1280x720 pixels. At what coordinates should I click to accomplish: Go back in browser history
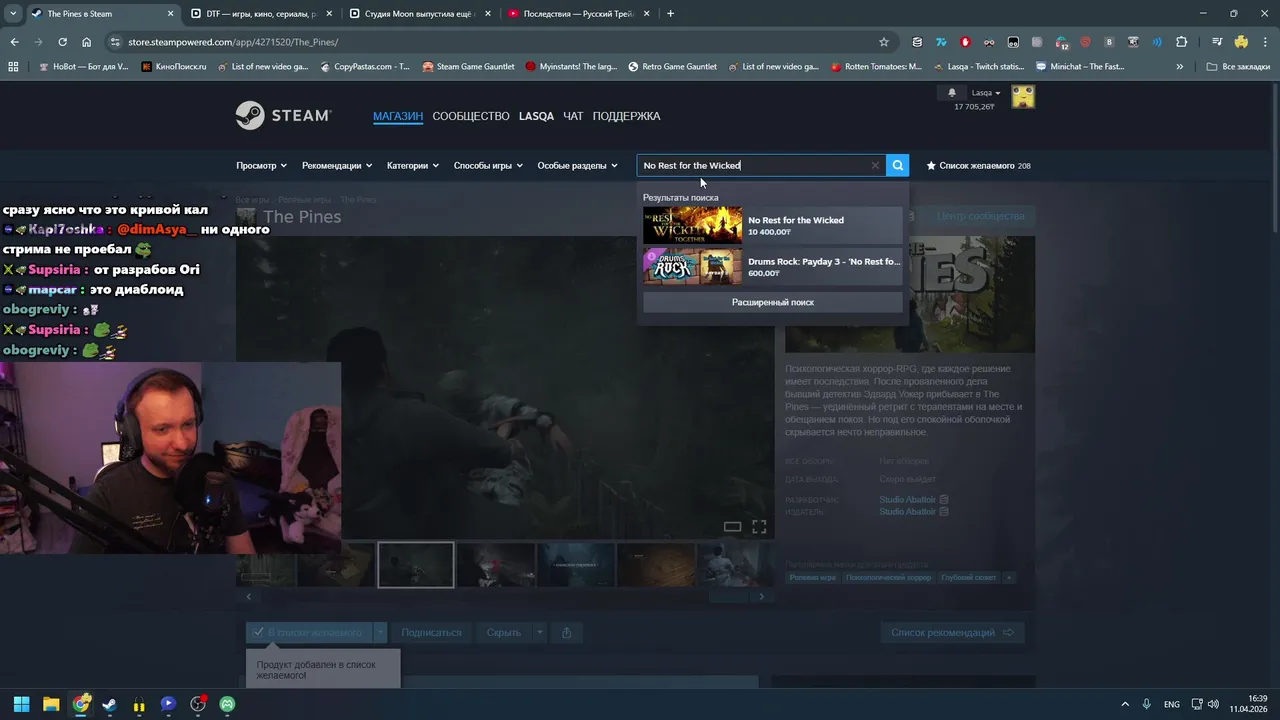(14, 42)
